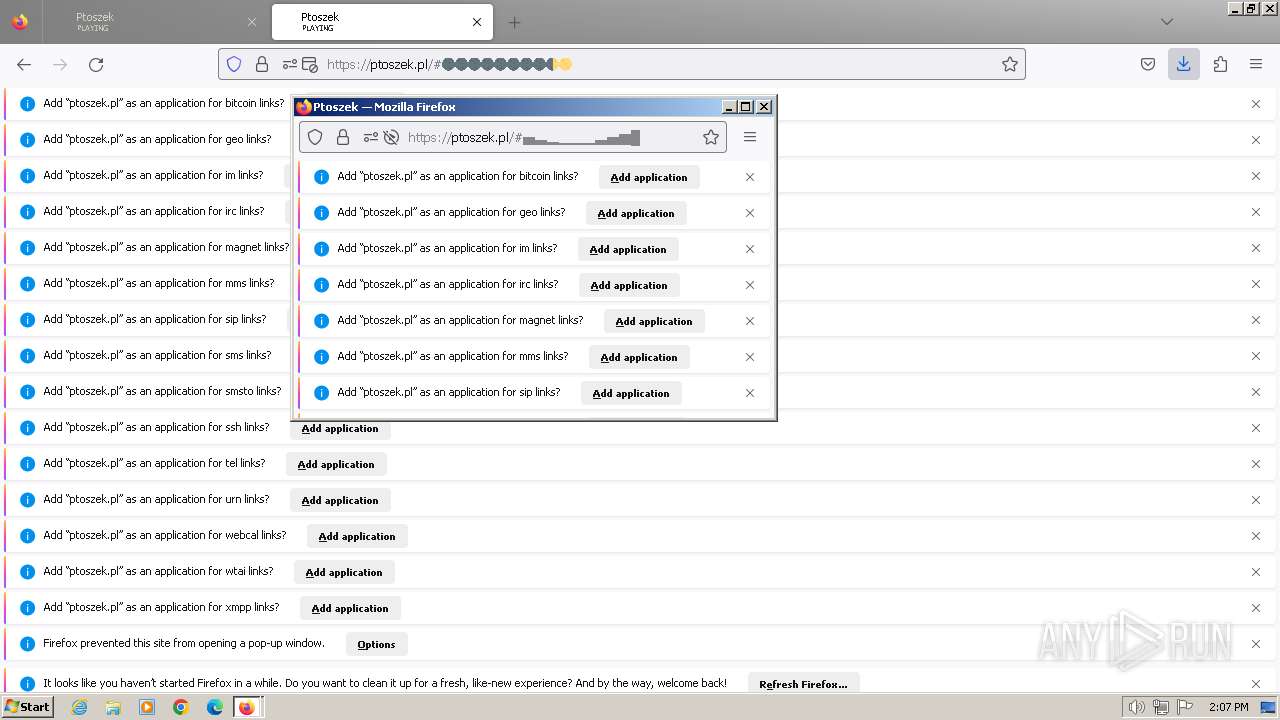Open a new tab with the plus button
Viewport: 1280px width, 720px height.
click(514, 22)
